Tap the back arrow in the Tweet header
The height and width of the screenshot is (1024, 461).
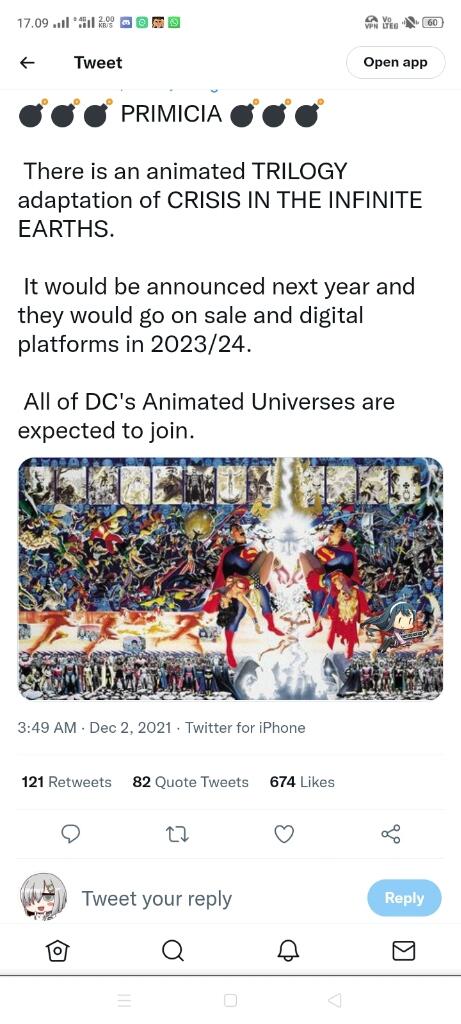[27, 63]
